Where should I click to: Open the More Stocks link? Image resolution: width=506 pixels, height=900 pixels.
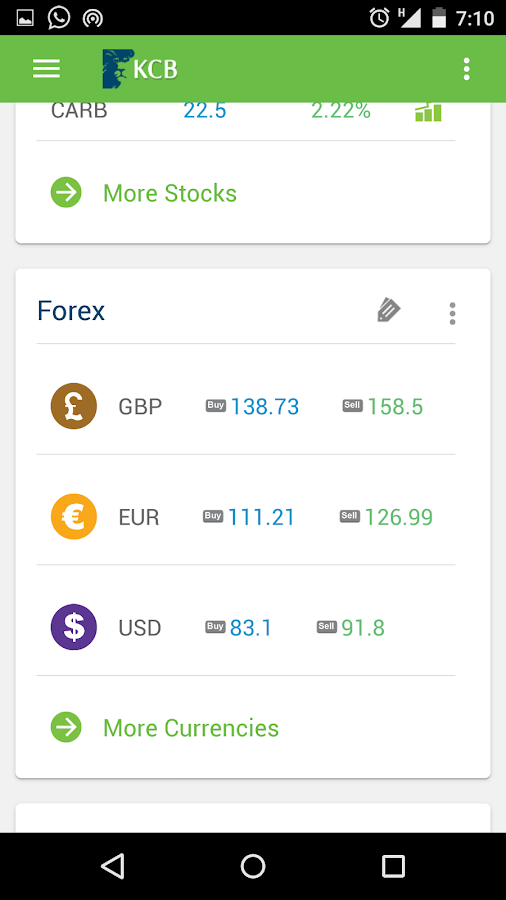pos(170,193)
